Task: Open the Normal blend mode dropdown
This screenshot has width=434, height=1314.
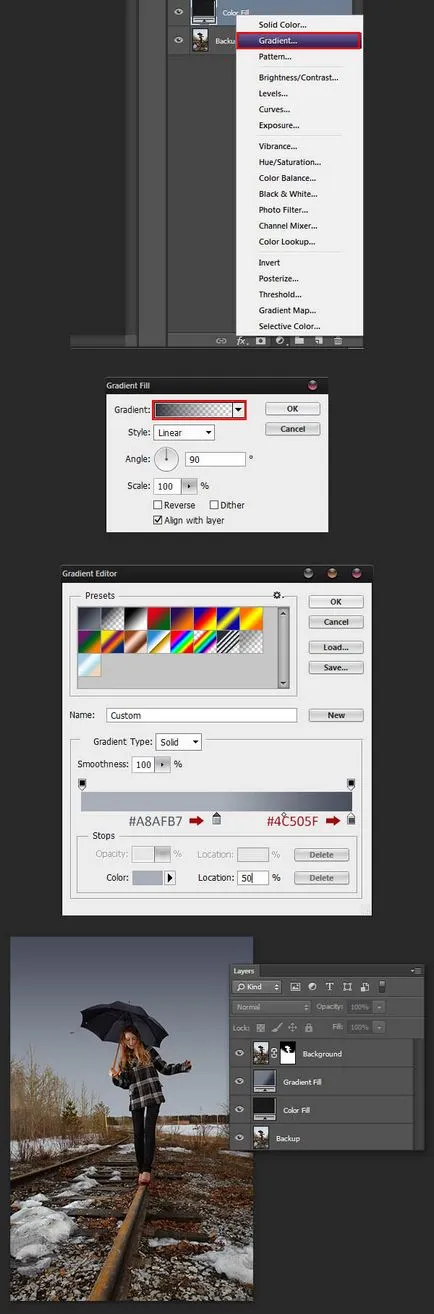Action: point(272,1007)
